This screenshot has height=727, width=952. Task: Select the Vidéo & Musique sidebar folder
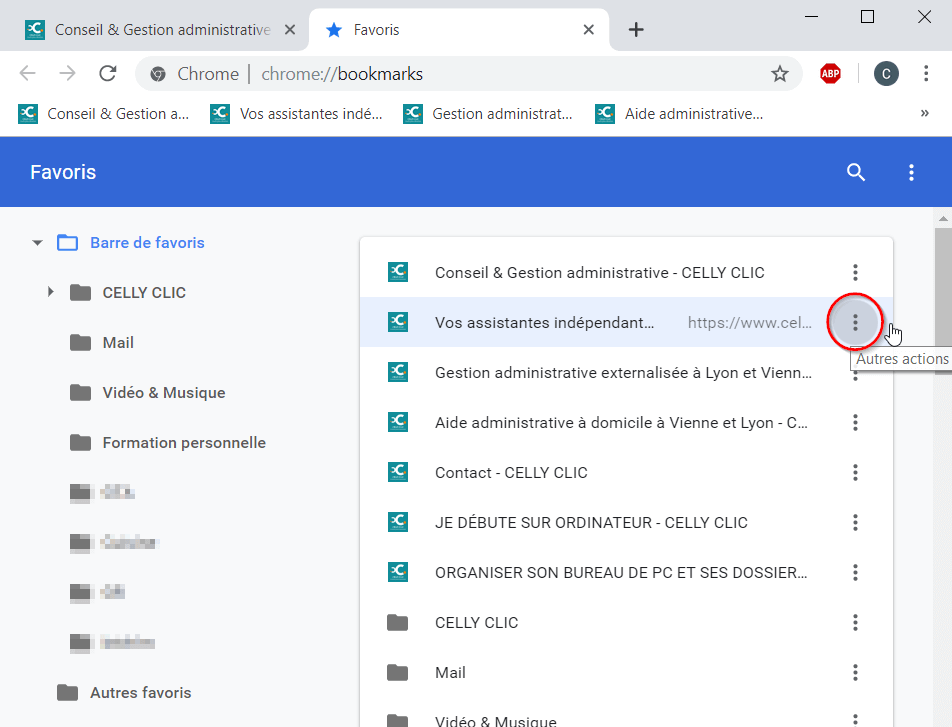(x=163, y=393)
